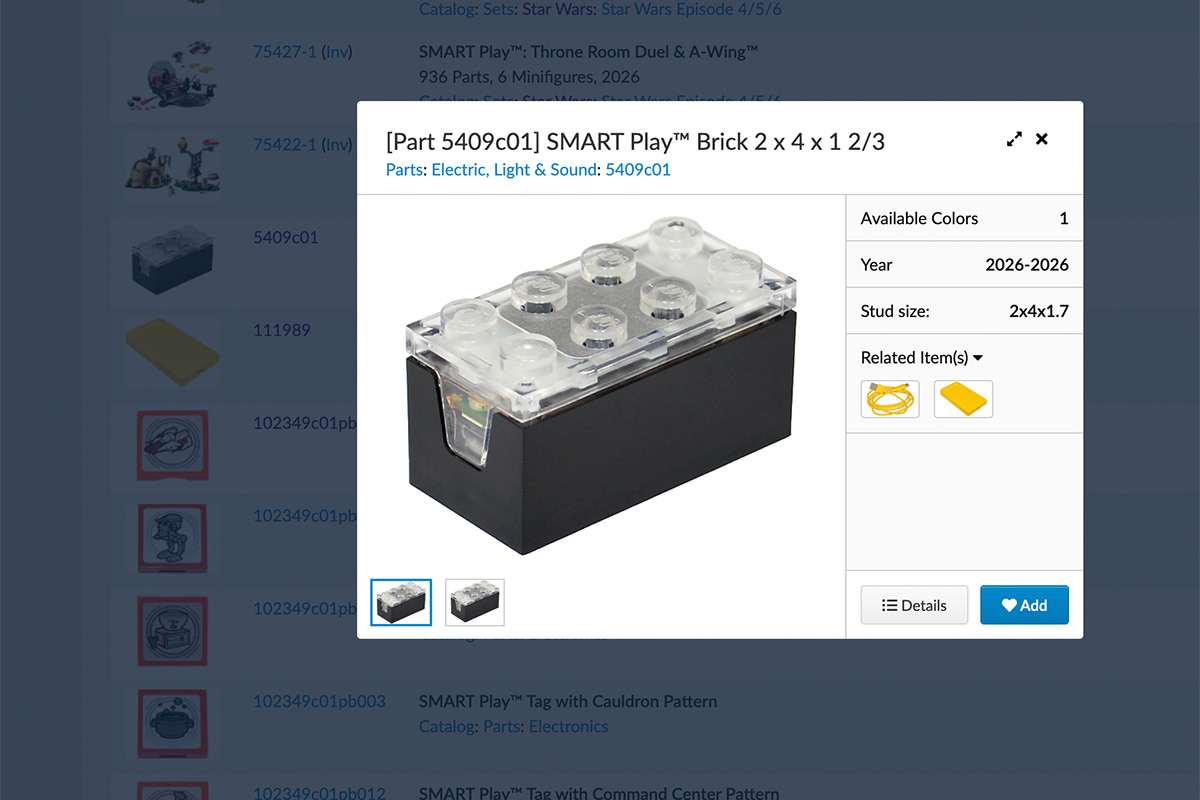This screenshot has height=800, width=1200.
Task: Select the second brick image thumbnail
Action: (x=475, y=602)
